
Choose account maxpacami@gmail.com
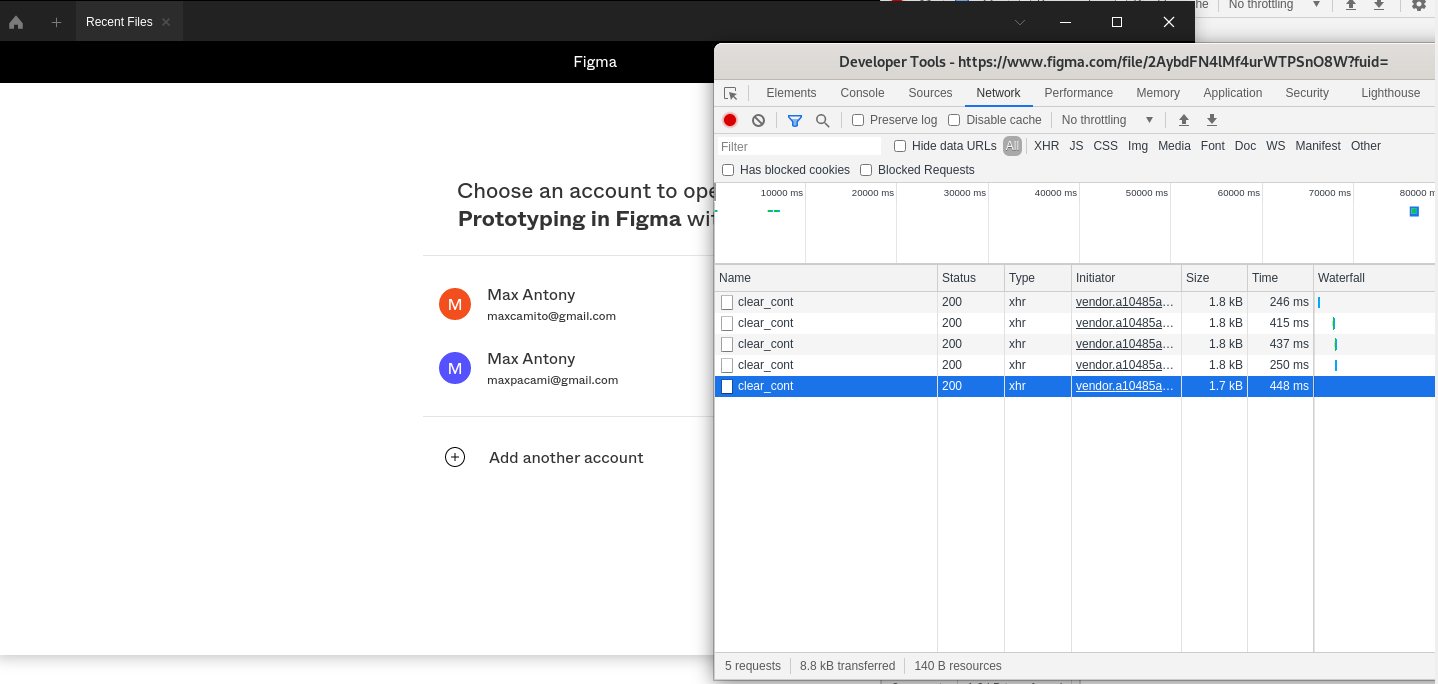(552, 380)
